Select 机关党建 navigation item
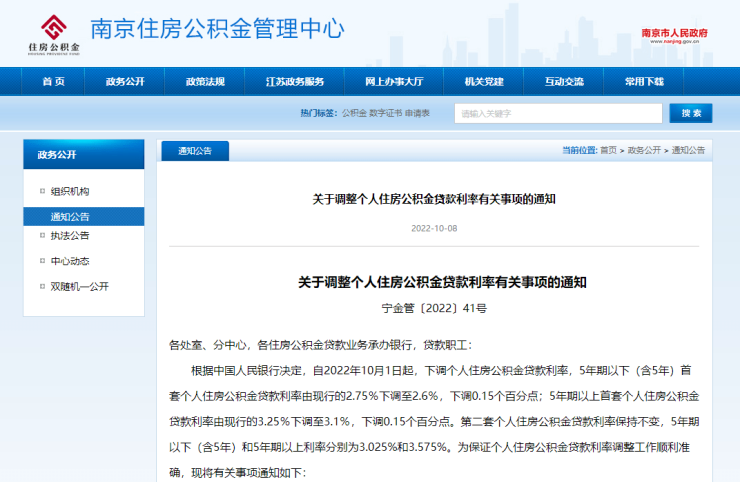The width and height of the screenshot is (740, 482). [x=483, y=82]
